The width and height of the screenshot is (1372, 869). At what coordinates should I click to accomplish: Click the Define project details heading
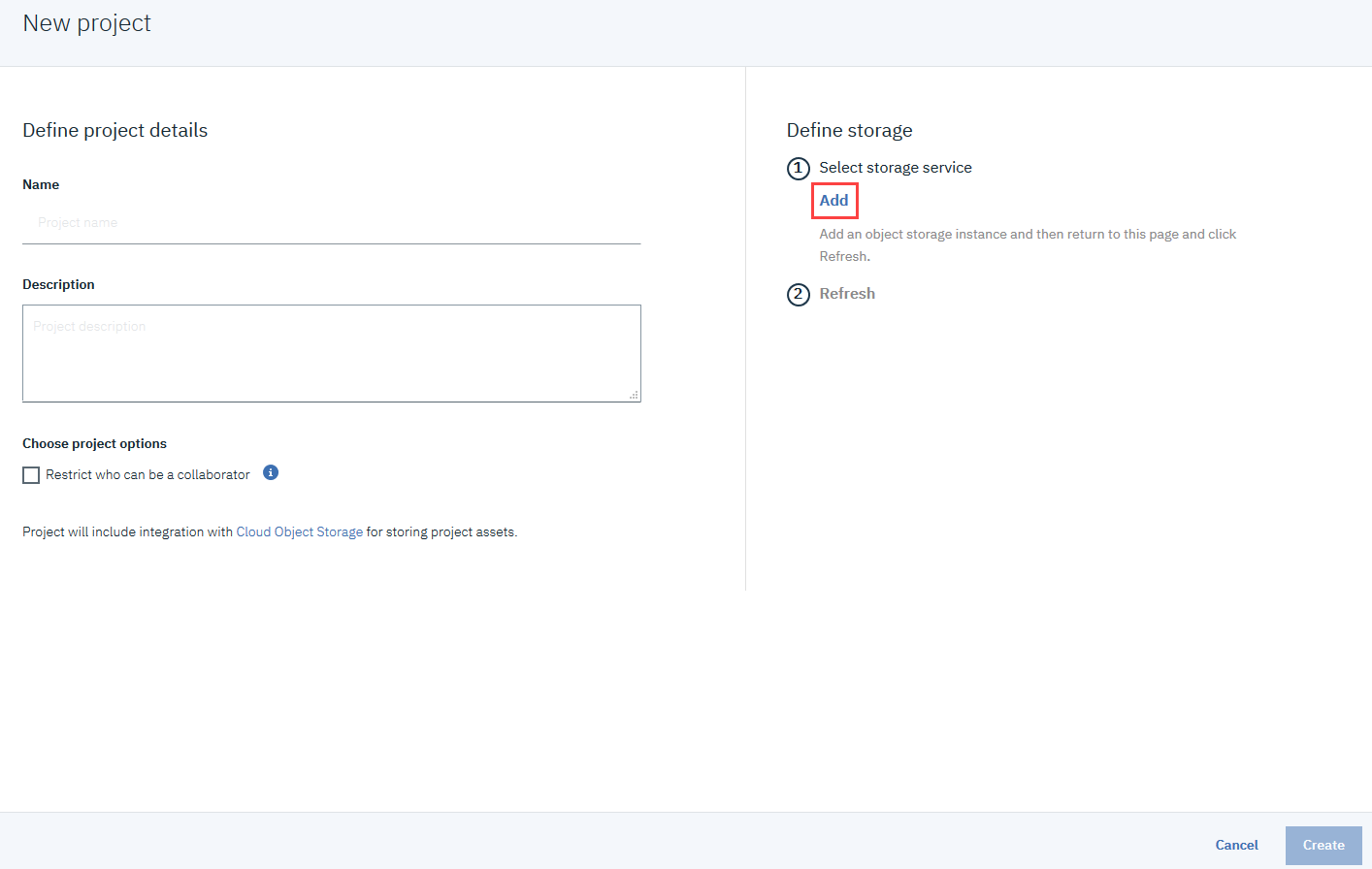tap(114, 131)
